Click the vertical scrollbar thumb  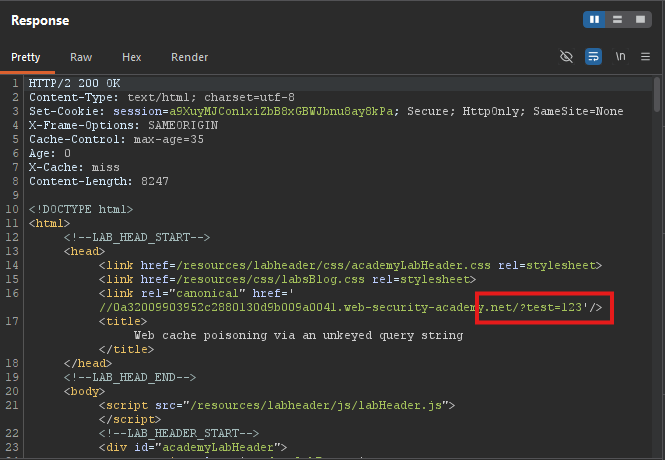pyautogui.click(x=657, y=95)
